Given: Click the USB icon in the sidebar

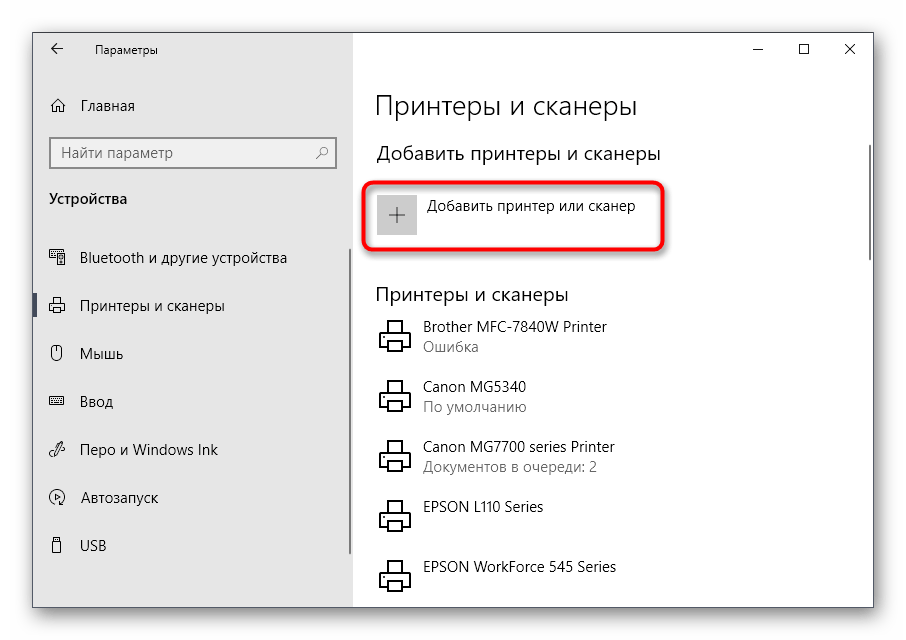Looking at the screenshot, I should click(57, 545).
